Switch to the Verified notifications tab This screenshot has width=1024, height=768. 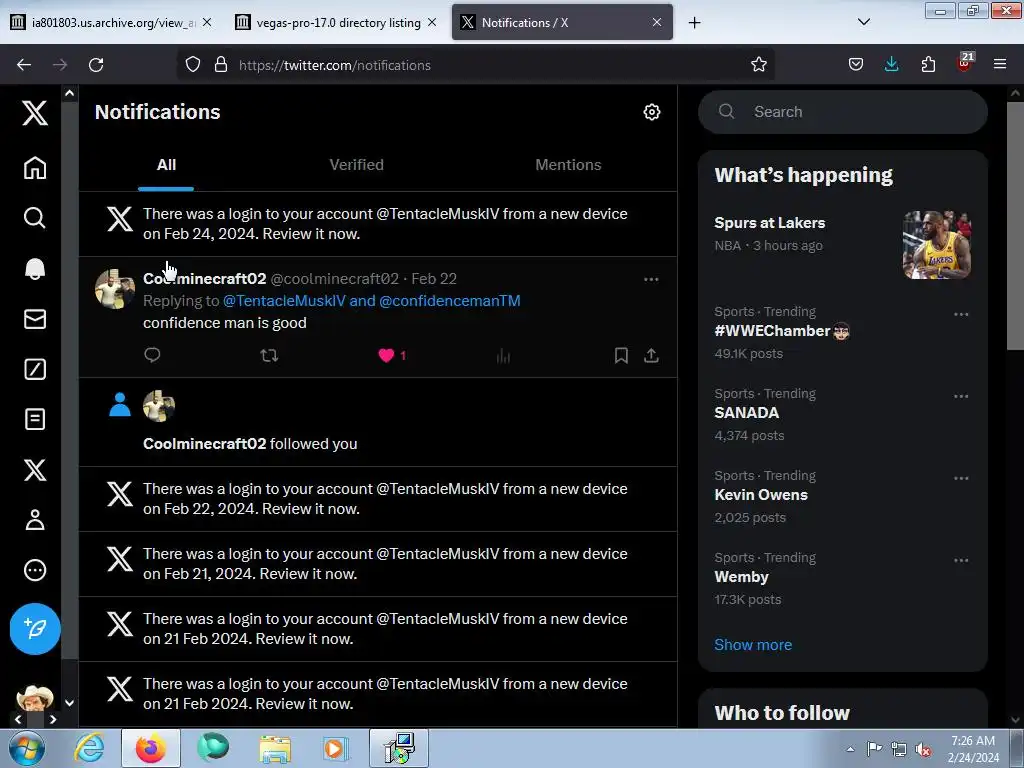click(357, 165)
